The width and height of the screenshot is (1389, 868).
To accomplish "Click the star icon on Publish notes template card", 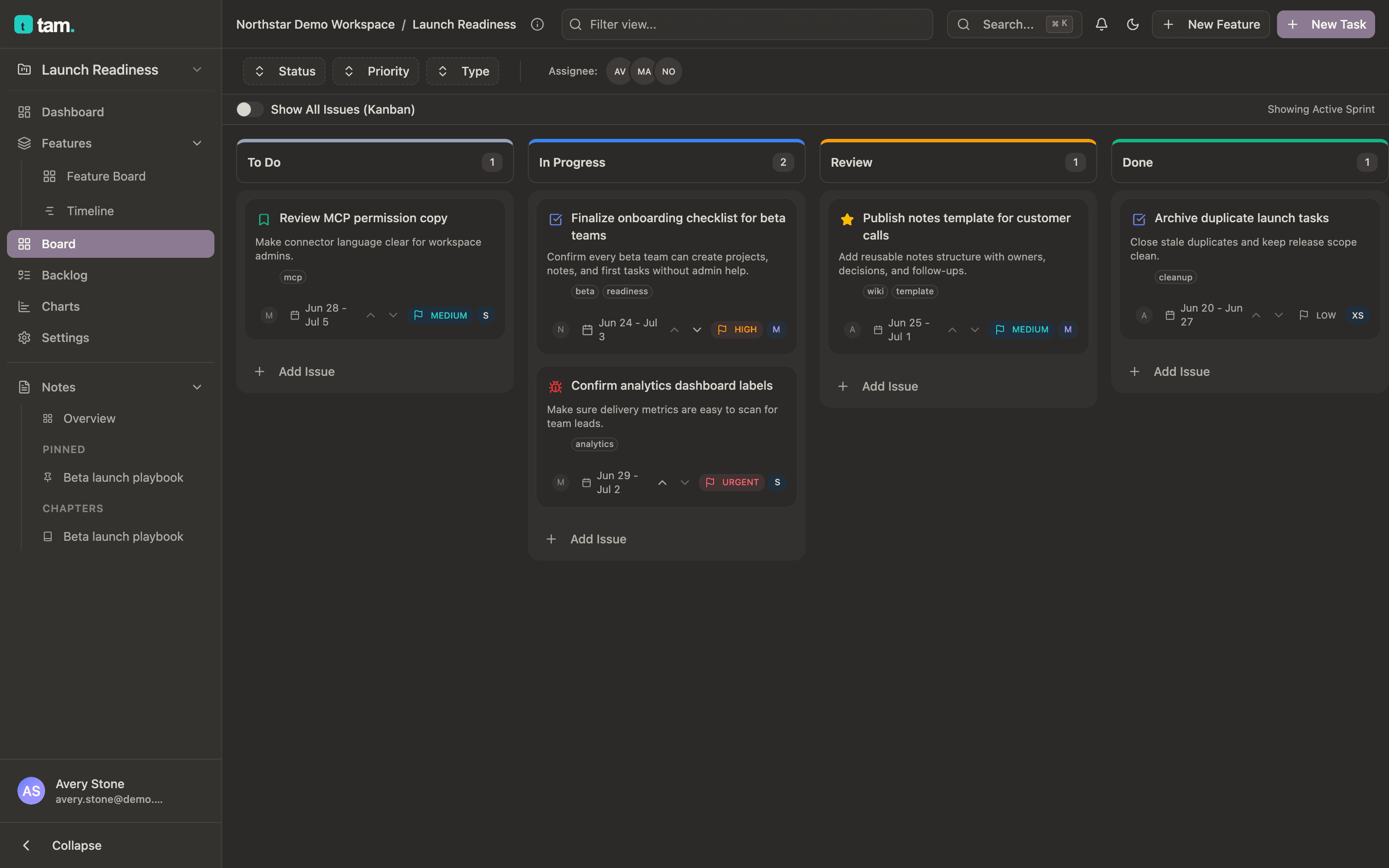I will 846,219.
